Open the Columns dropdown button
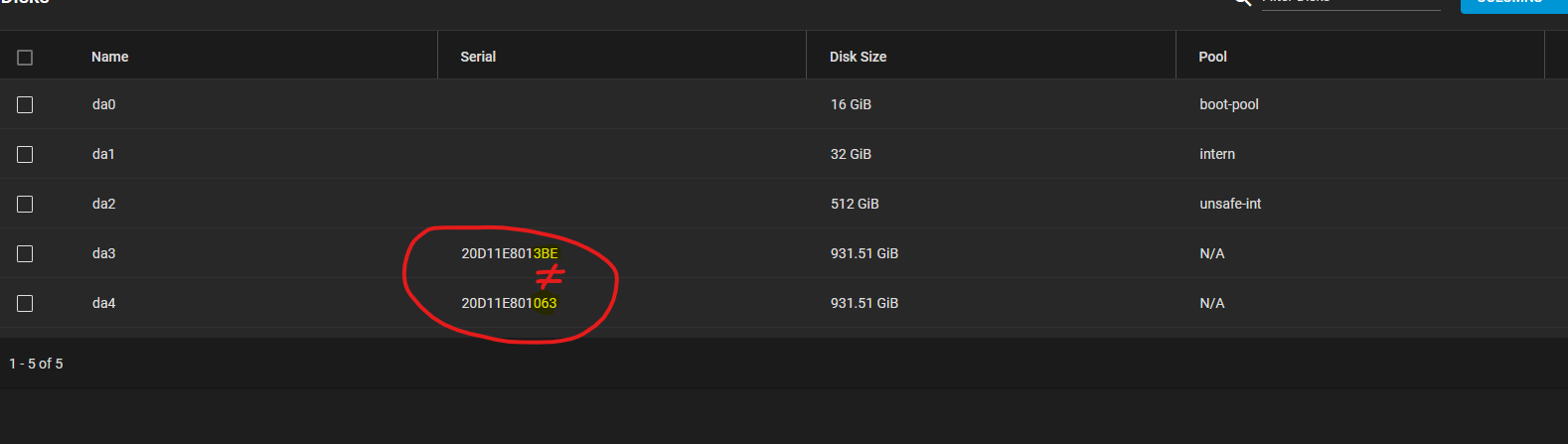 [x=1513, y=5]
